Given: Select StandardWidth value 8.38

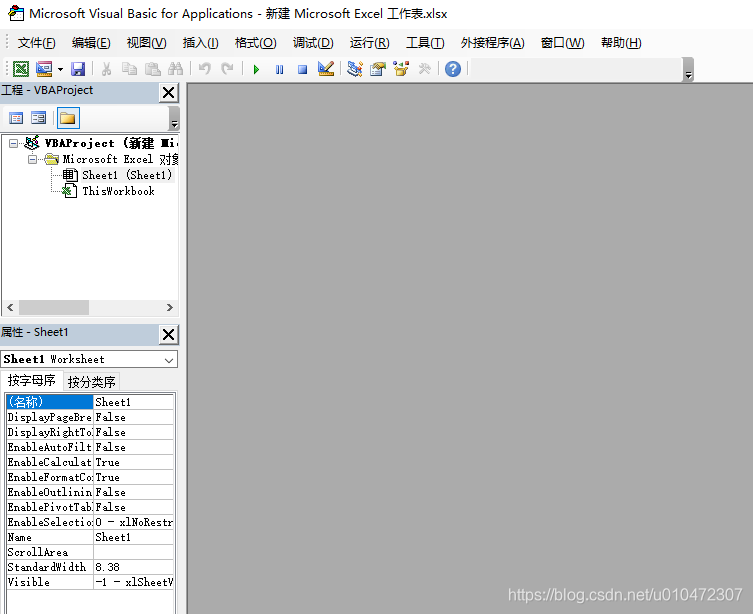Looking at the screenshot, I should (x=134, y=567).
